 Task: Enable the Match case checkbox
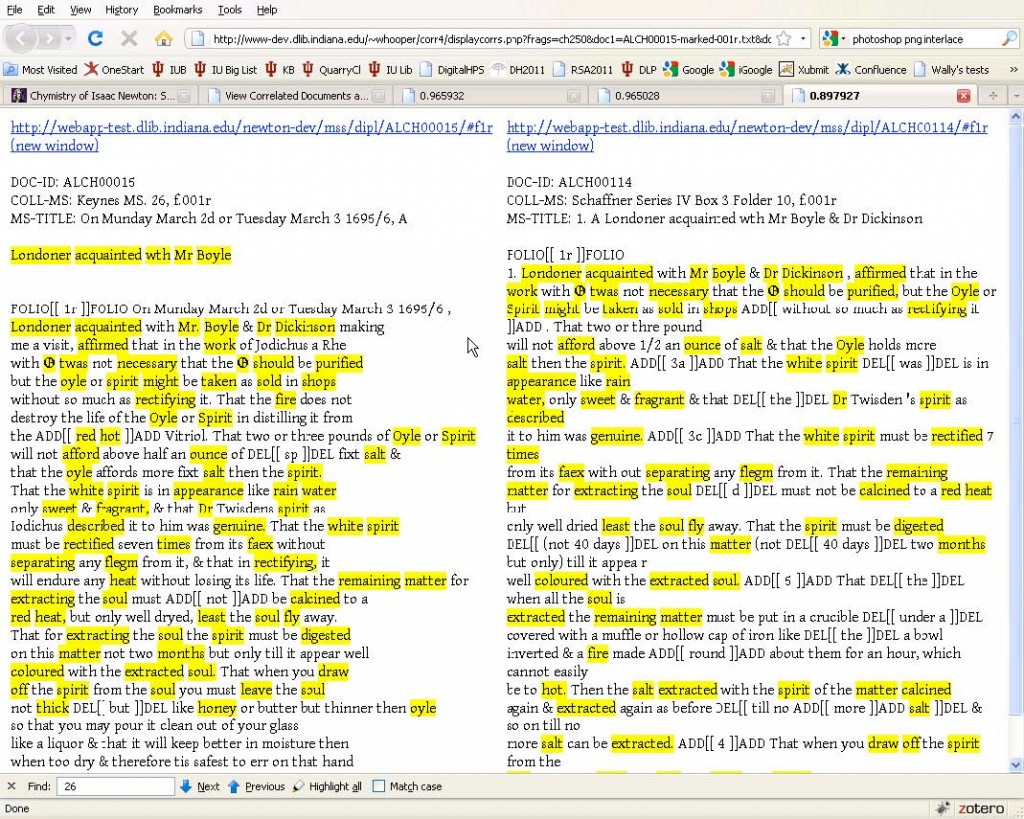click(x=379, y=786)
